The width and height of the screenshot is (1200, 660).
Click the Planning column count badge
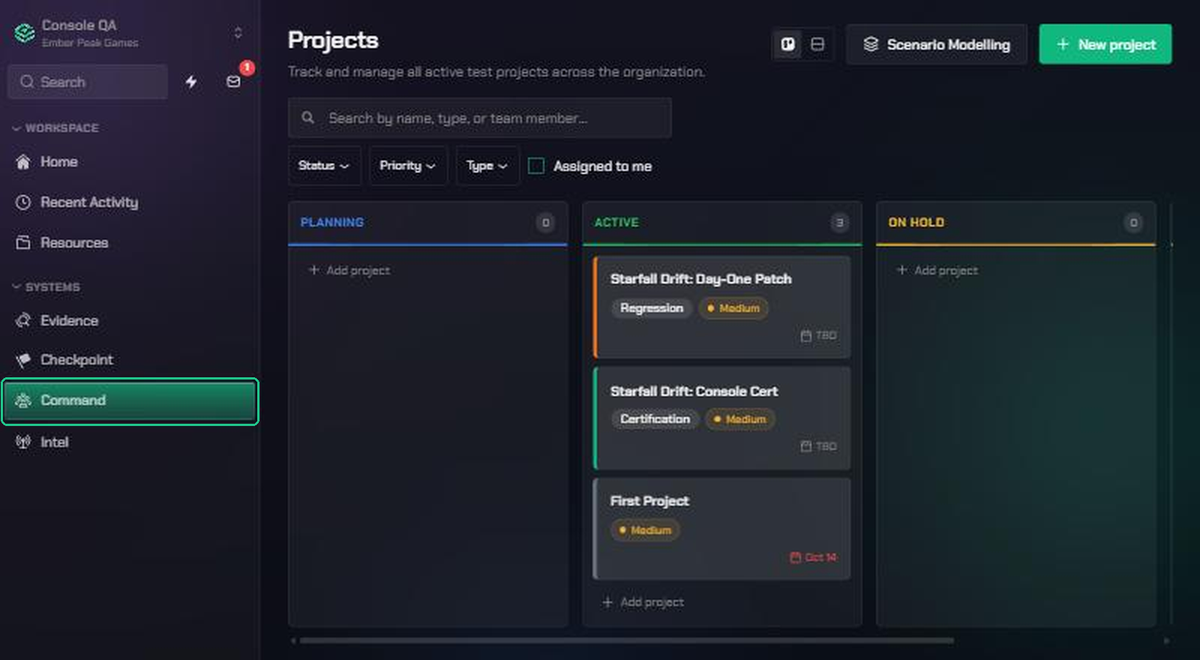click(x=545, y=223)
